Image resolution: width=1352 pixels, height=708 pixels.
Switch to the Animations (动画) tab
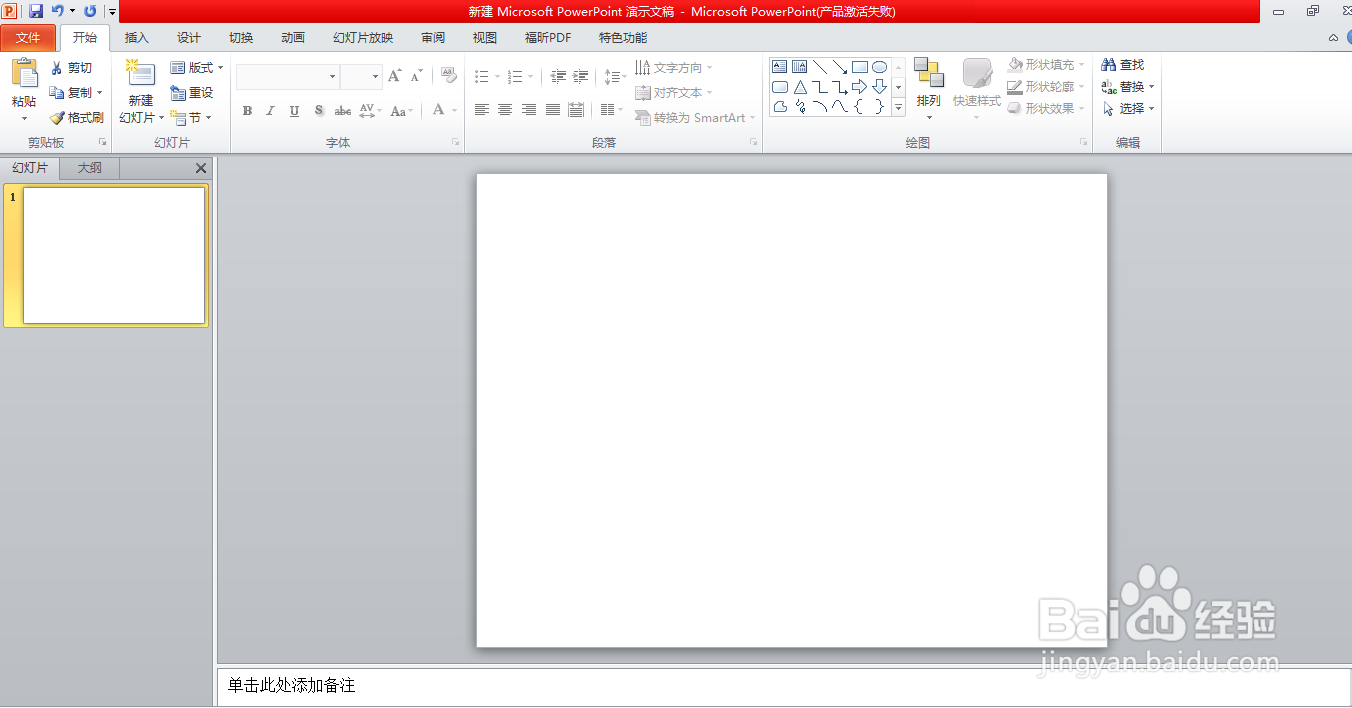click(293, 38)
